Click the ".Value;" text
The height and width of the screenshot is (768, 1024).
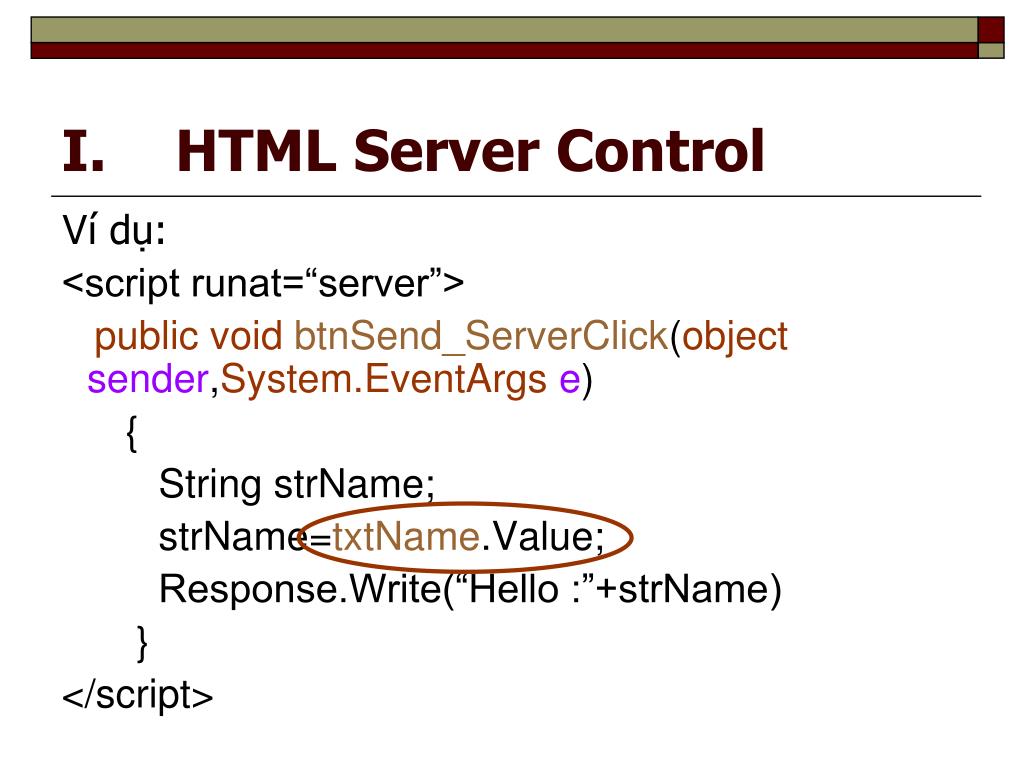point(544,537)
